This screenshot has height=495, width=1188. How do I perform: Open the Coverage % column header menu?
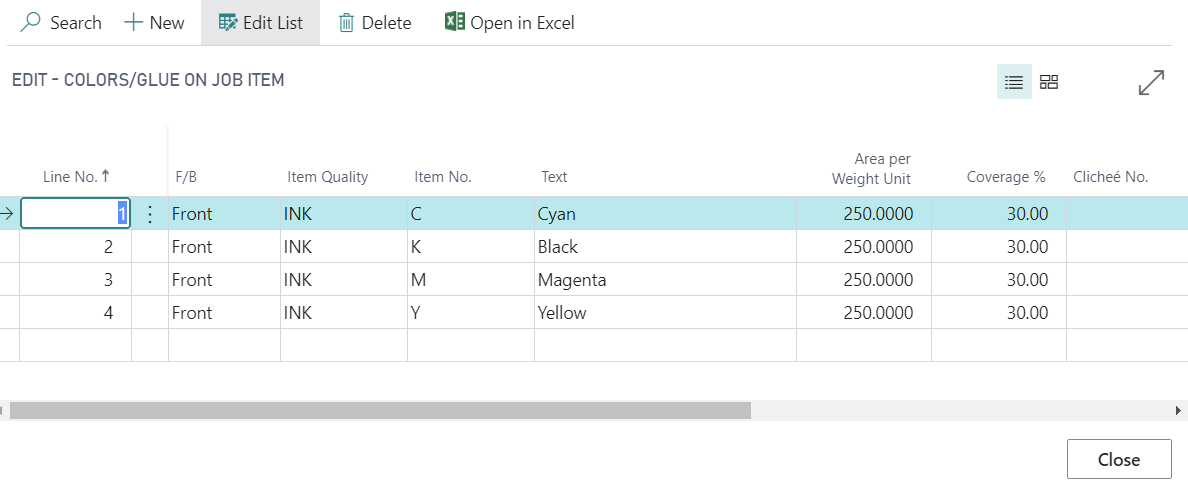click(x=1006, y=177)
